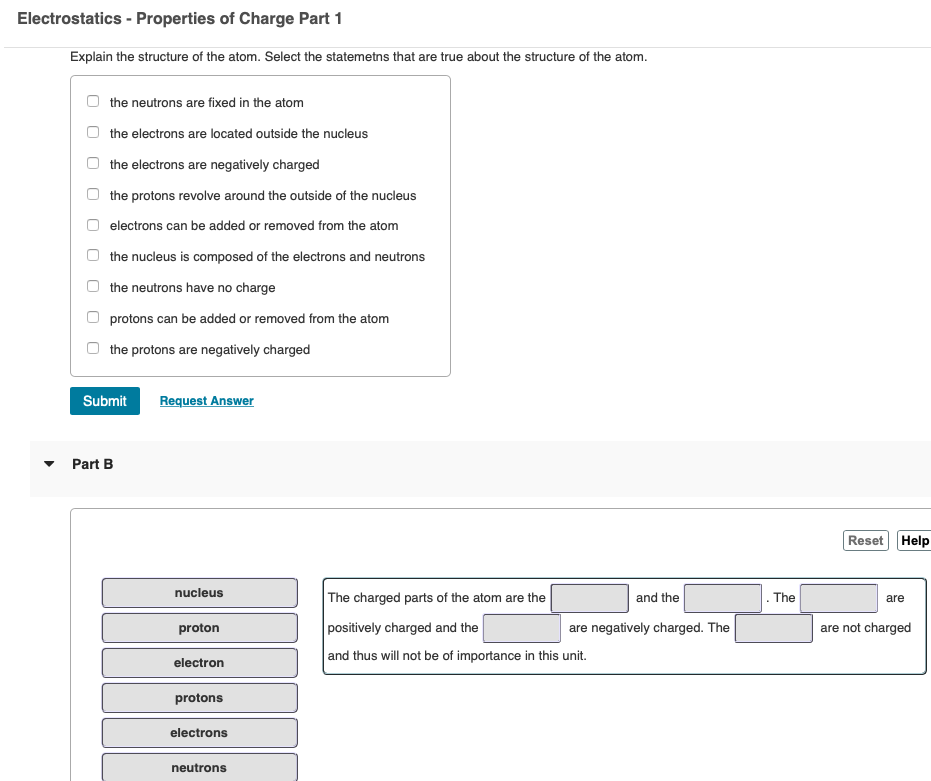Click the blank following 'and the' in the sentence

coord(722,598)
